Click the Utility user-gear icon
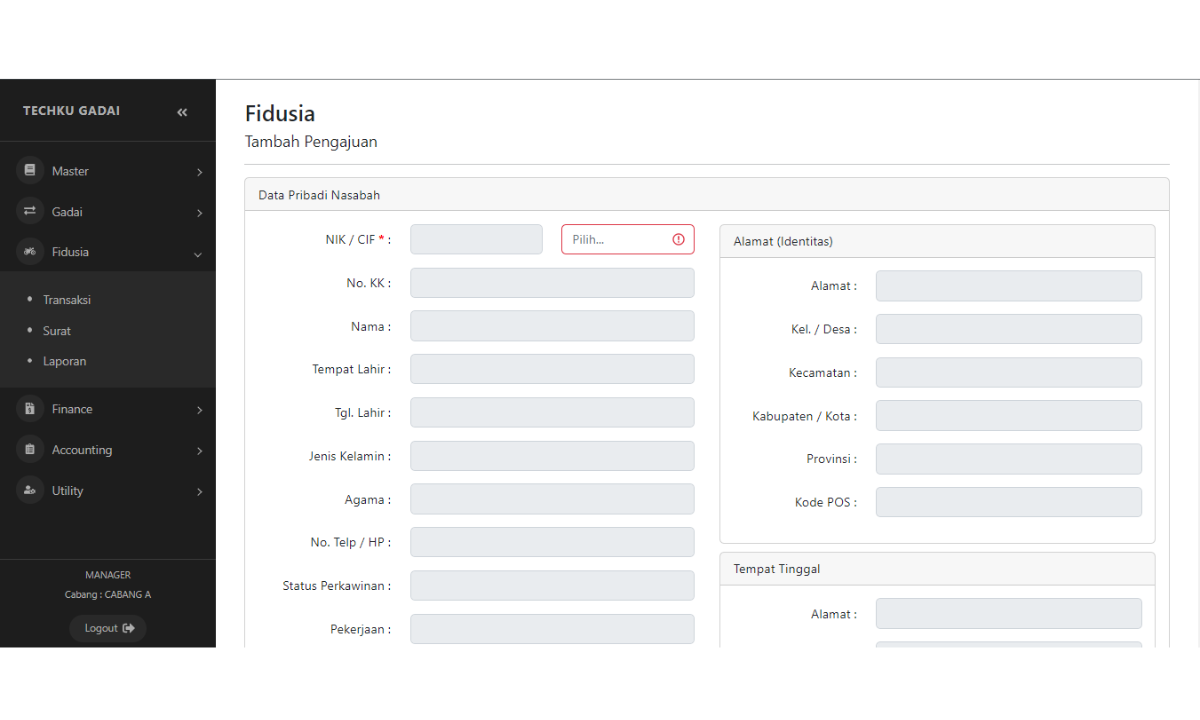The height and width of the screenshot is (720, 1200). [30, 491]
